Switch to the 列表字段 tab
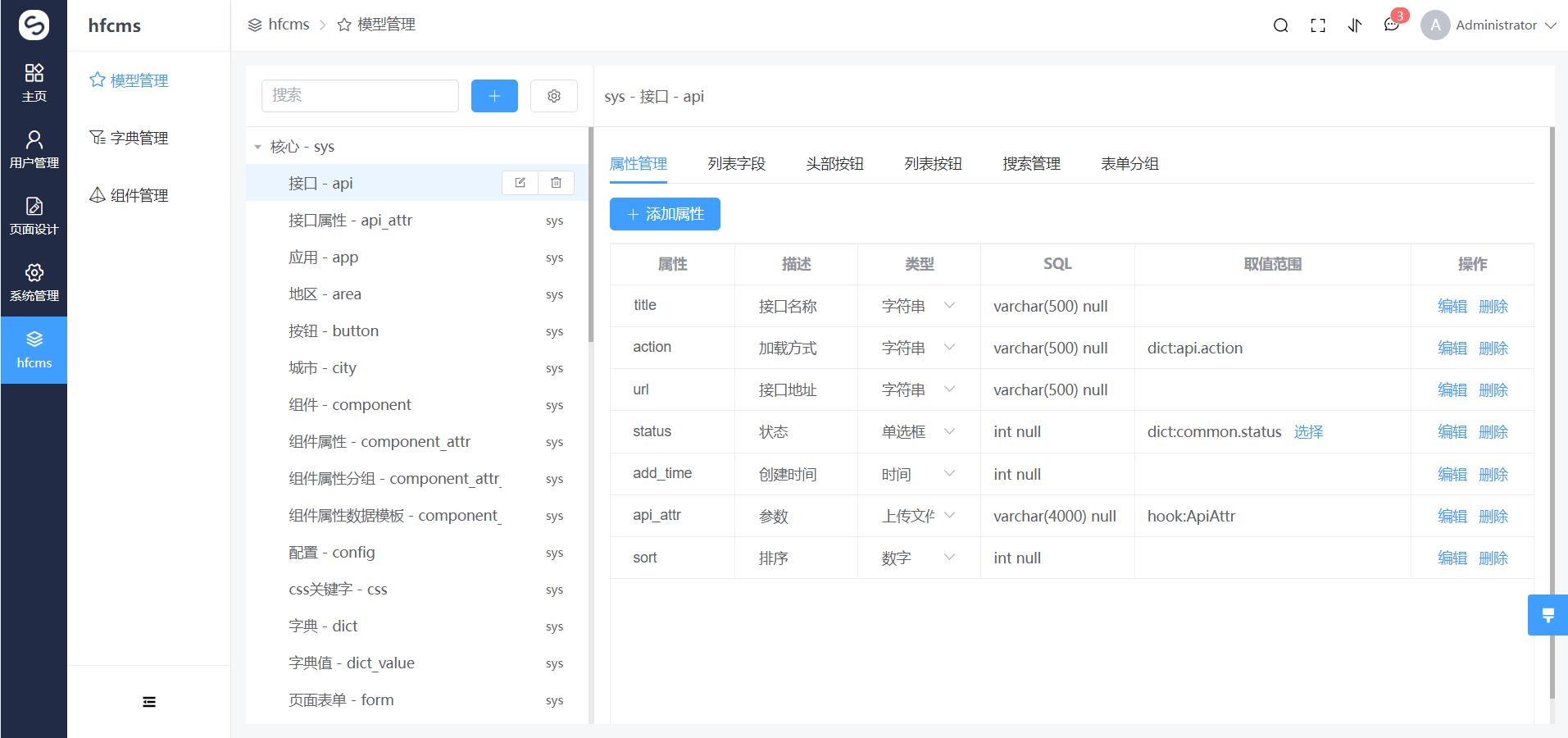1568x738 pixels. click(737, 164)
